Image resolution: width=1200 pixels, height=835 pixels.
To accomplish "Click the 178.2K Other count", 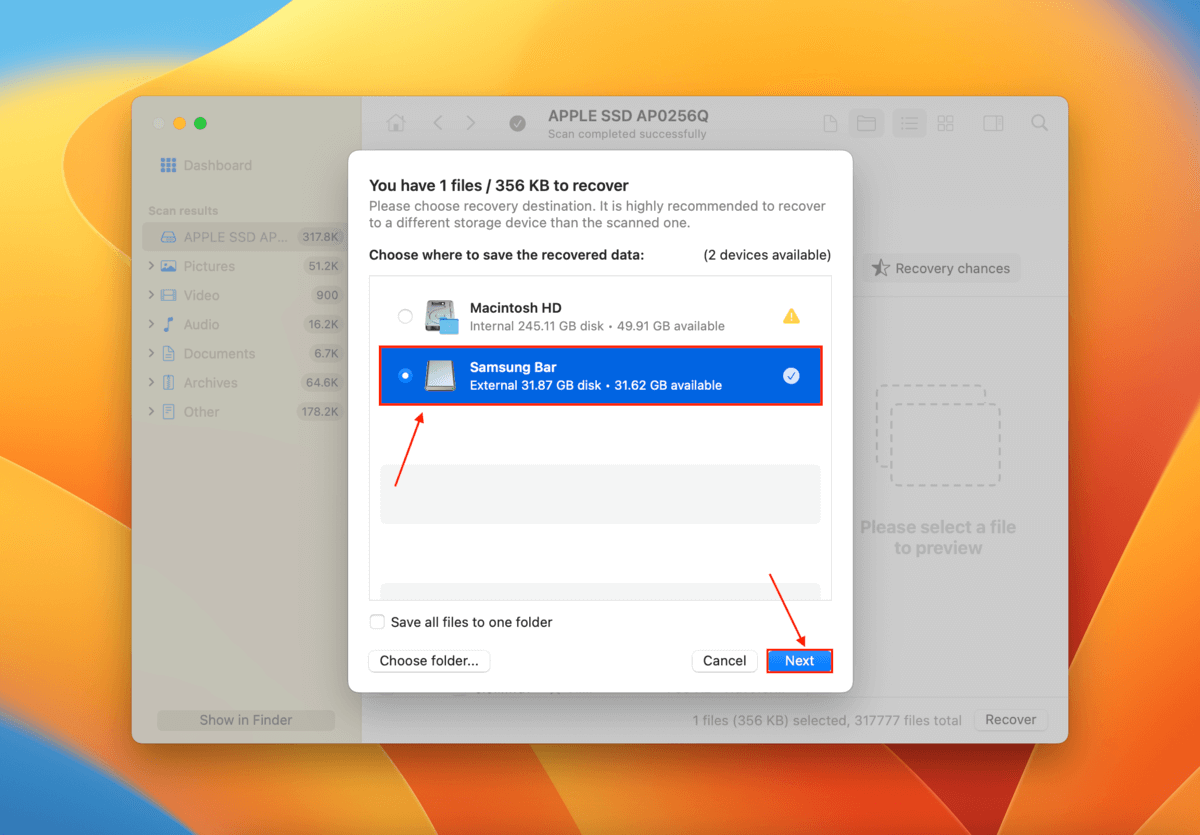I will tap(320, 411).
